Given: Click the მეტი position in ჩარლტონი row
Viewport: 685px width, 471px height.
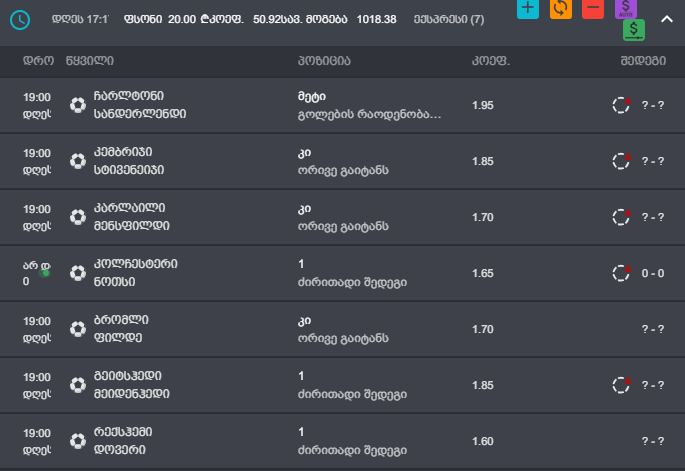Looking at the screenshot, I should tap(312, 97).
